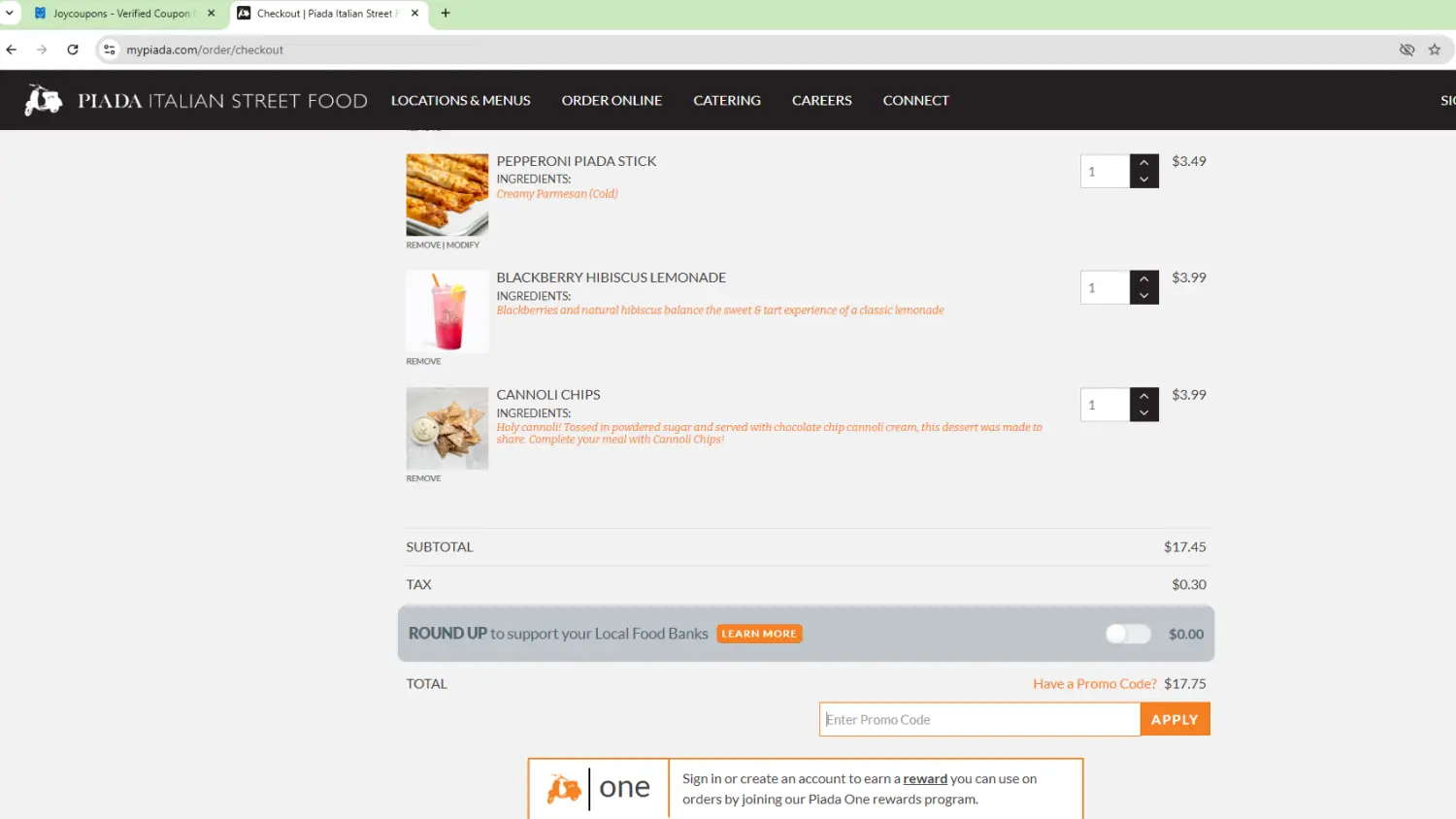Bookmark this page with the star icon

pyautogui.click(x=1434, y=49)
